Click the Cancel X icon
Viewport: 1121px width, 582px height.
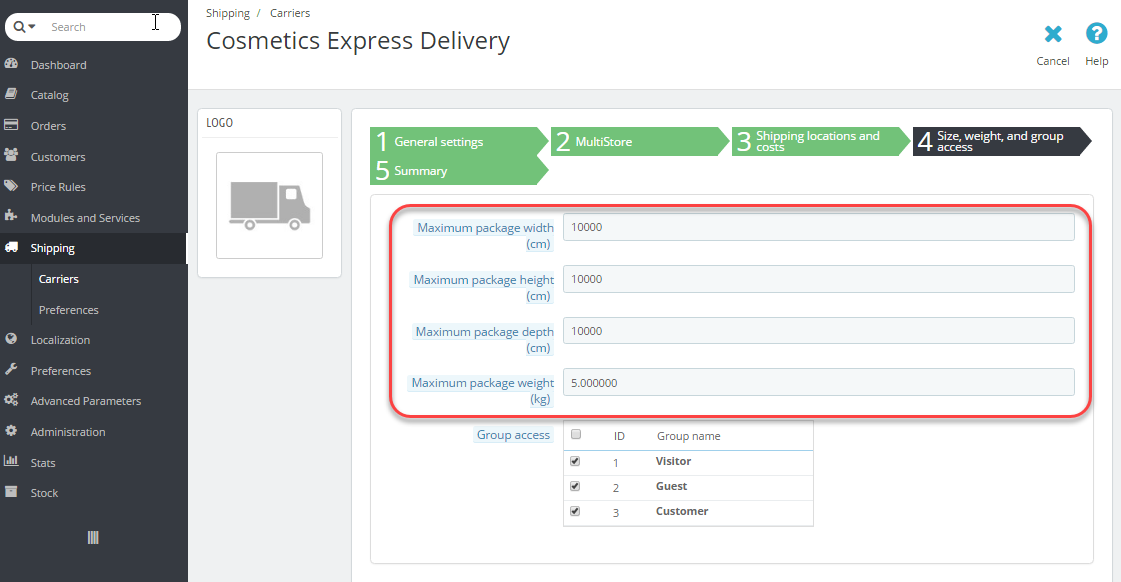point(1053,34)
